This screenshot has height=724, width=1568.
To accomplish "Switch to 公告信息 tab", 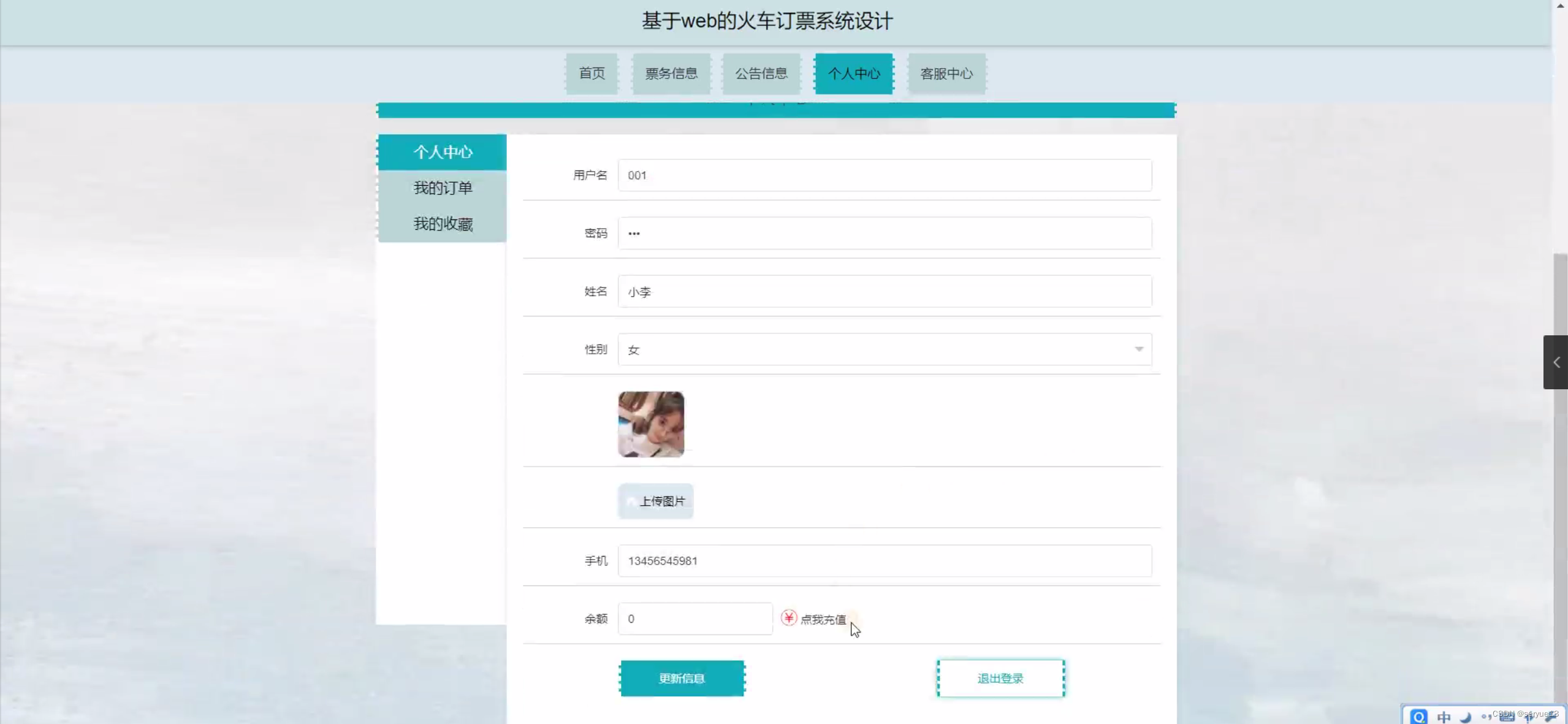I will (x=761, y=74).
